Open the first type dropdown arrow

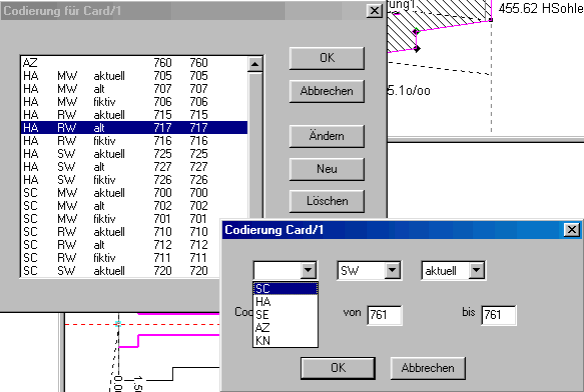click(x=308, y=271)
